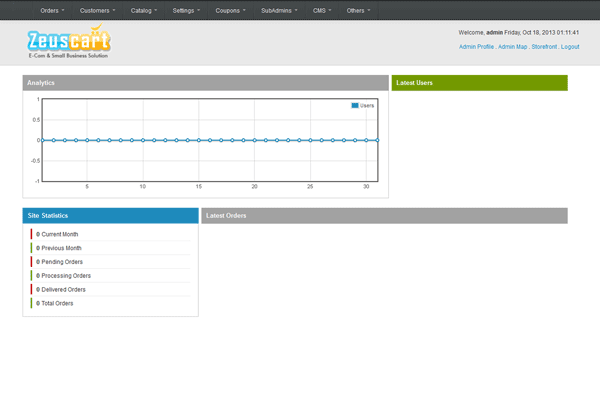600x400 pixels.
Task: Visit the Storefront link
Action: tap(543, 47)
